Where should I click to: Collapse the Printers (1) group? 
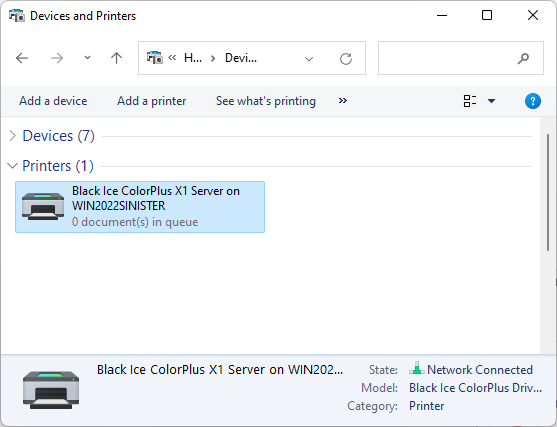(12, 166)
